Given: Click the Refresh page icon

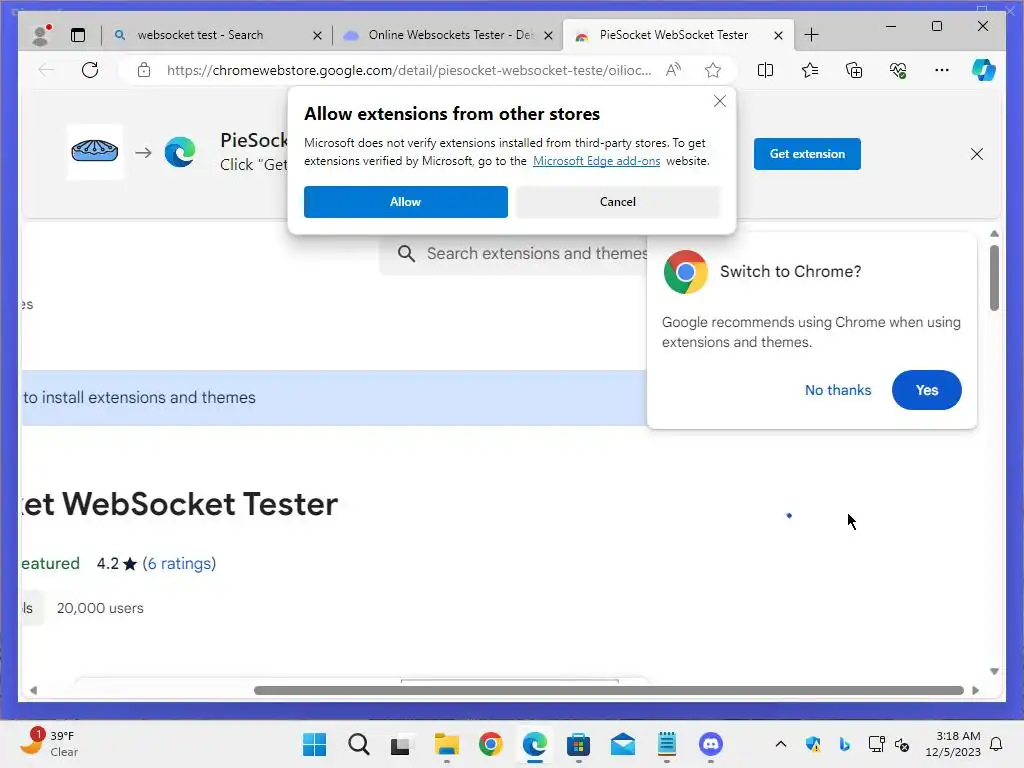Looking at the screenshot, I should tap(90, 70).
